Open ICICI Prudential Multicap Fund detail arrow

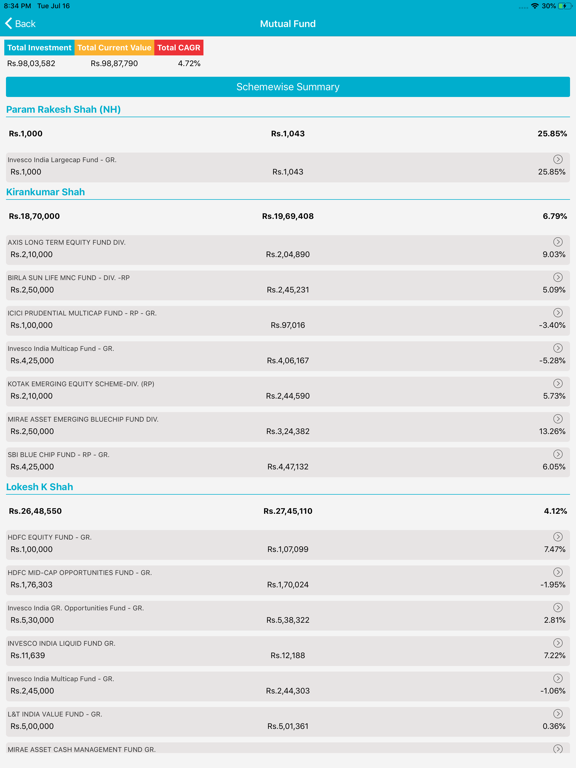pos(557,312)
